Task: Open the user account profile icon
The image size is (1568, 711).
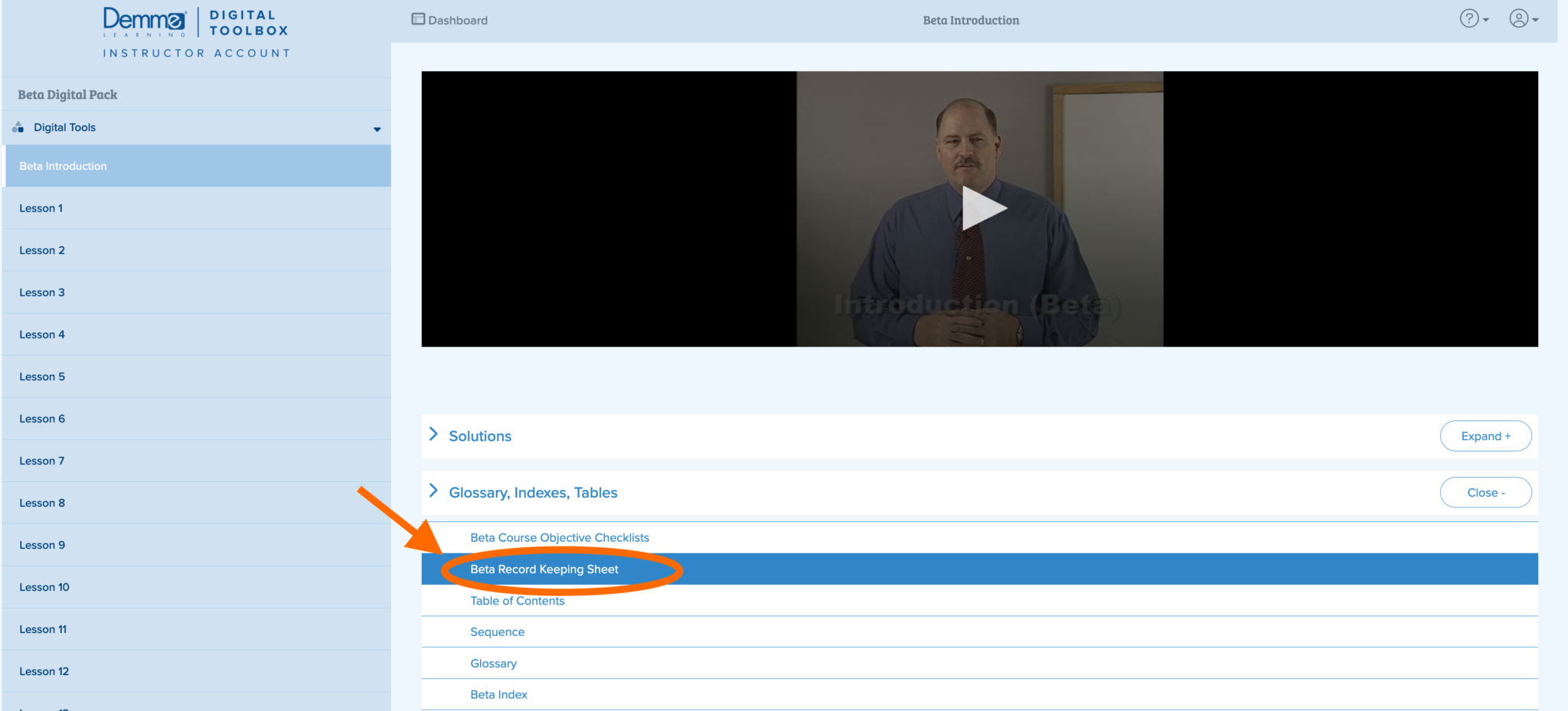Action: pyautogui.click(x=1520, y=18)
